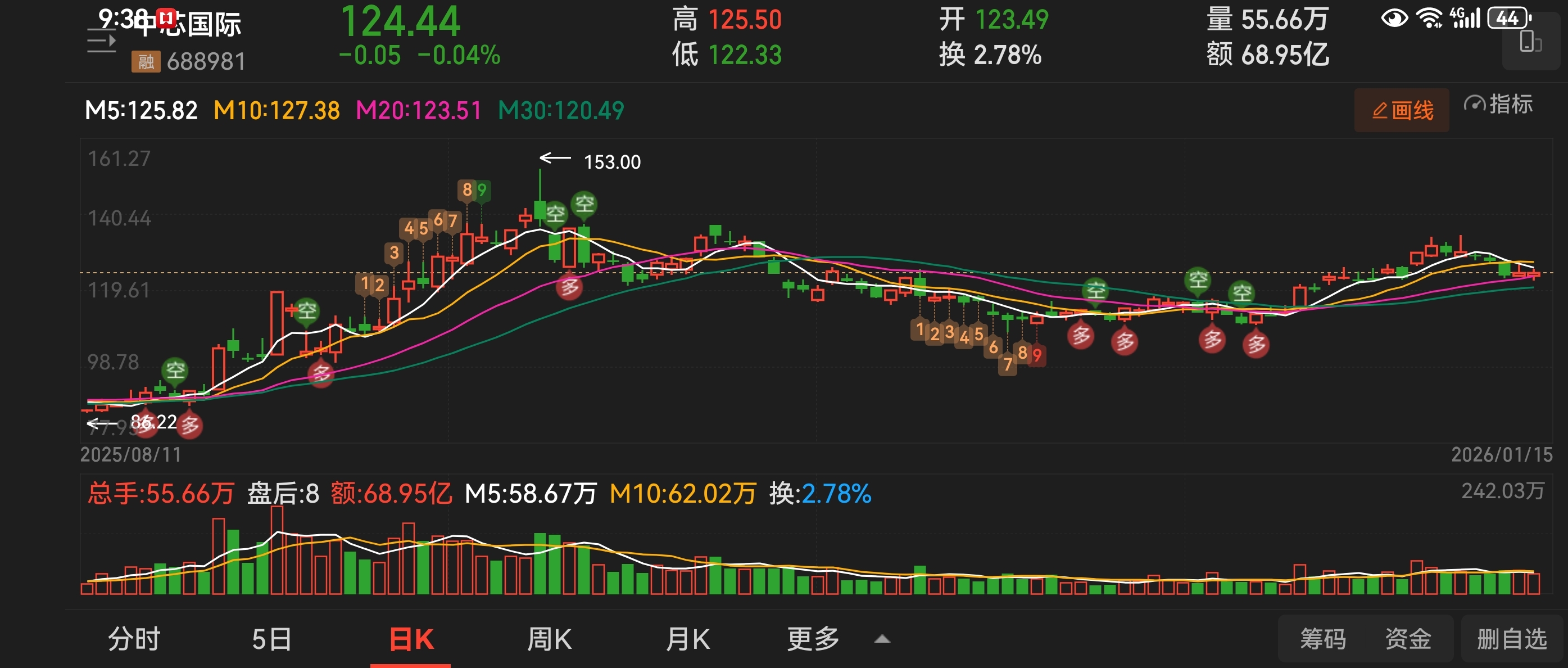Open the 指标 indicator gauge button
The height and width of the screenshot is (668, 1568).
[x=1498, y=105]
